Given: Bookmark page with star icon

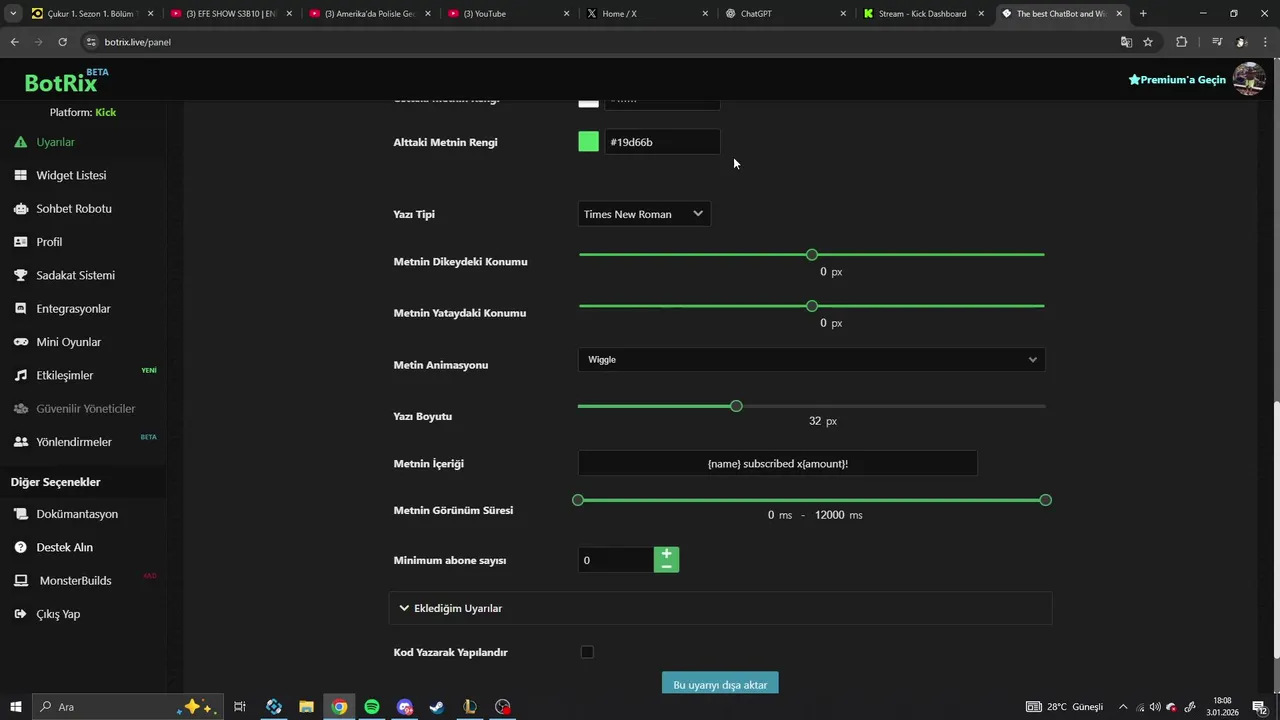Looking at the screenshot, I should point(1148,42).
